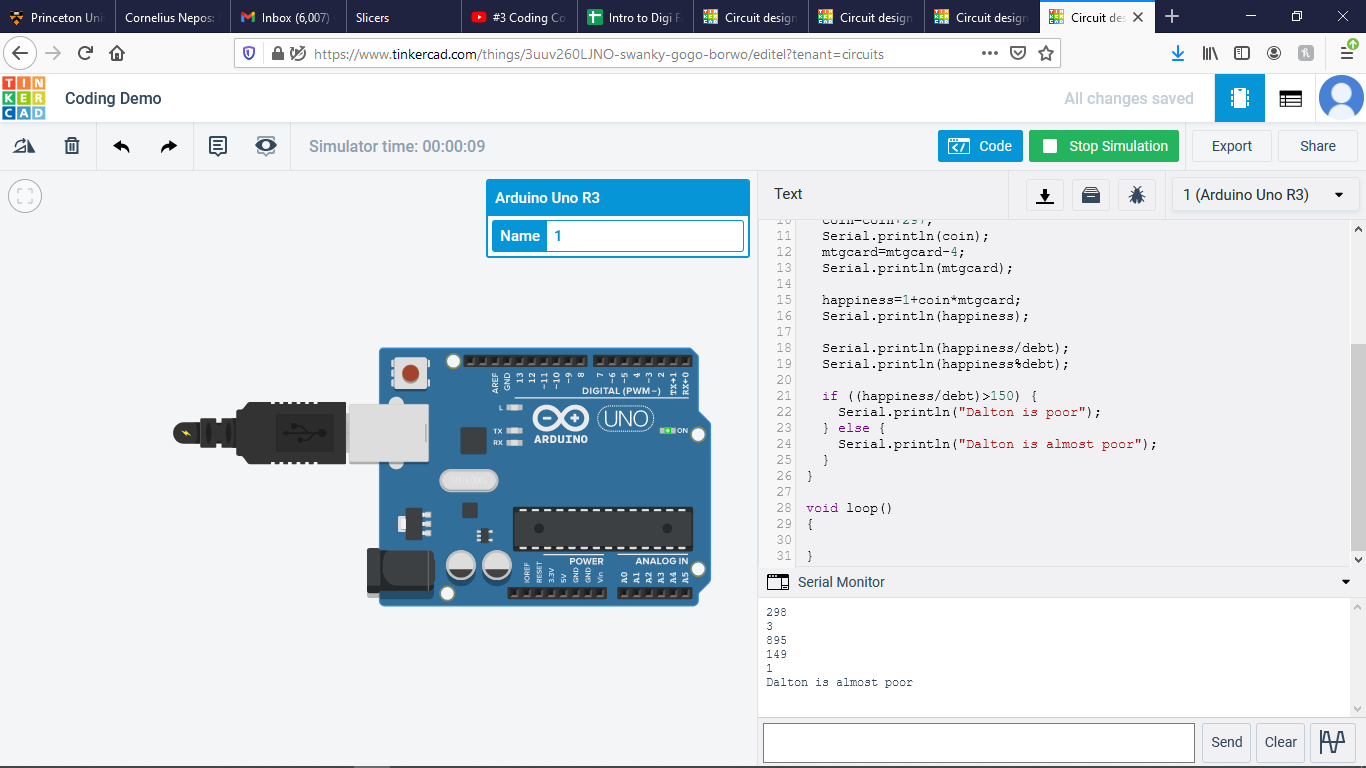Go to browser home page
The image size is (1366, 768).
click(117, 54)
